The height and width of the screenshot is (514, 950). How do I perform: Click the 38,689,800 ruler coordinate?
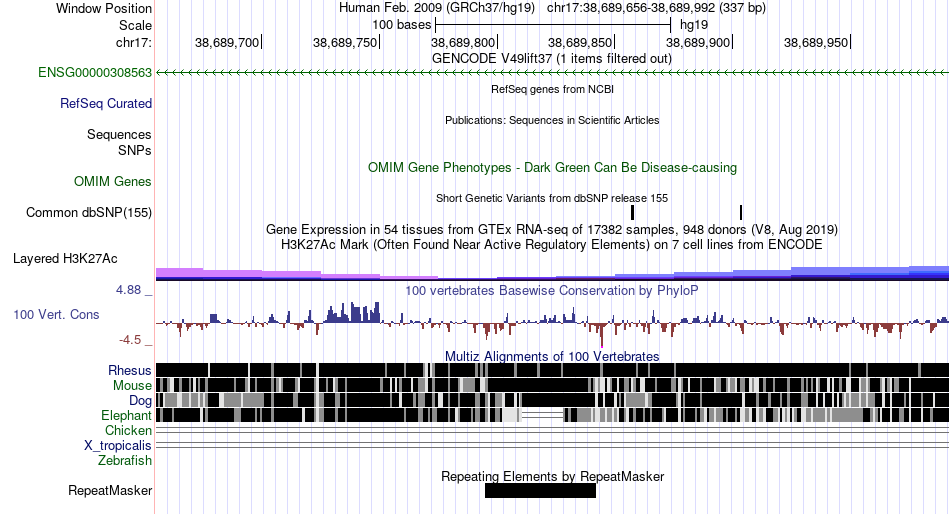pyautogui.click(x=463, y=42)
